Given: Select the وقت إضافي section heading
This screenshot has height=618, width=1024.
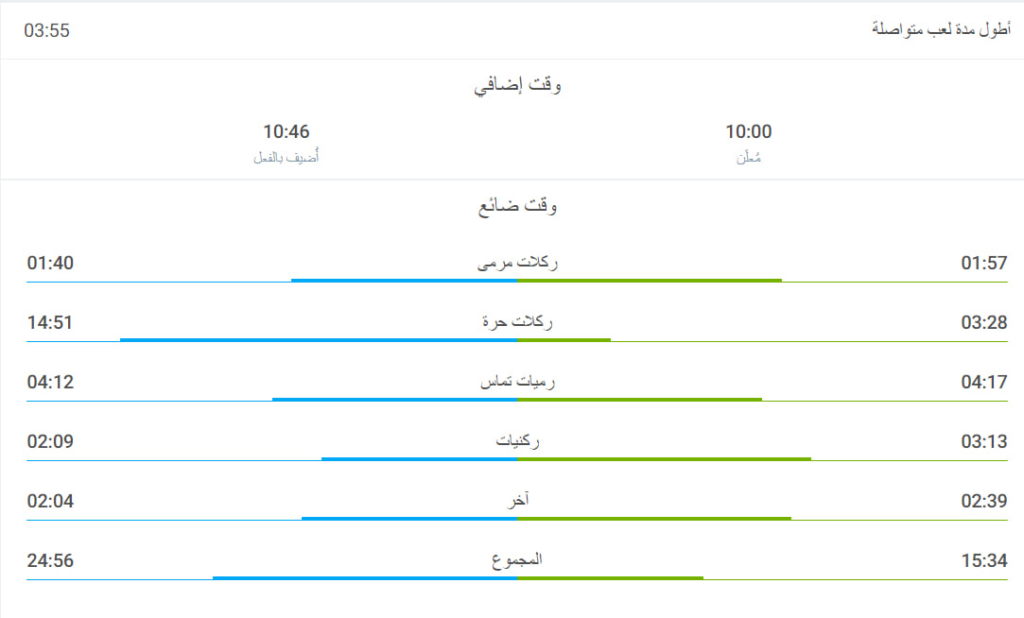Looking at the screenshot, I should tap(517, 86).
